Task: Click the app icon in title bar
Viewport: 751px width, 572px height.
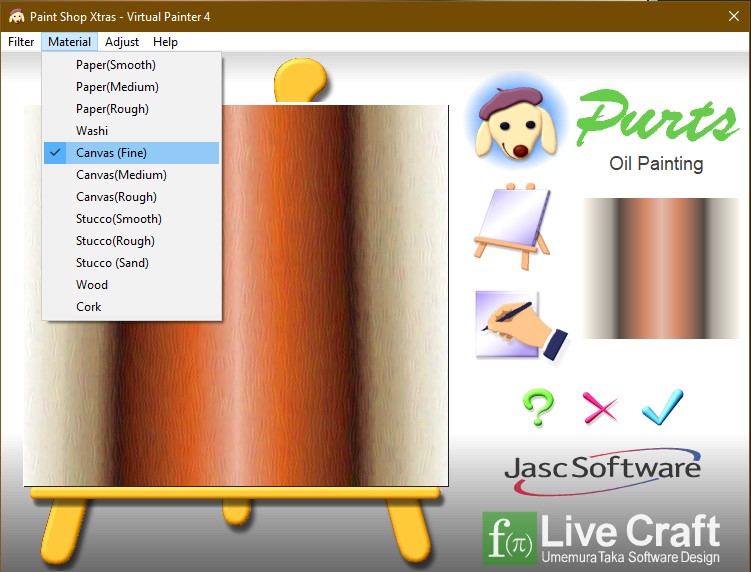Action: [x=16, y=16]
